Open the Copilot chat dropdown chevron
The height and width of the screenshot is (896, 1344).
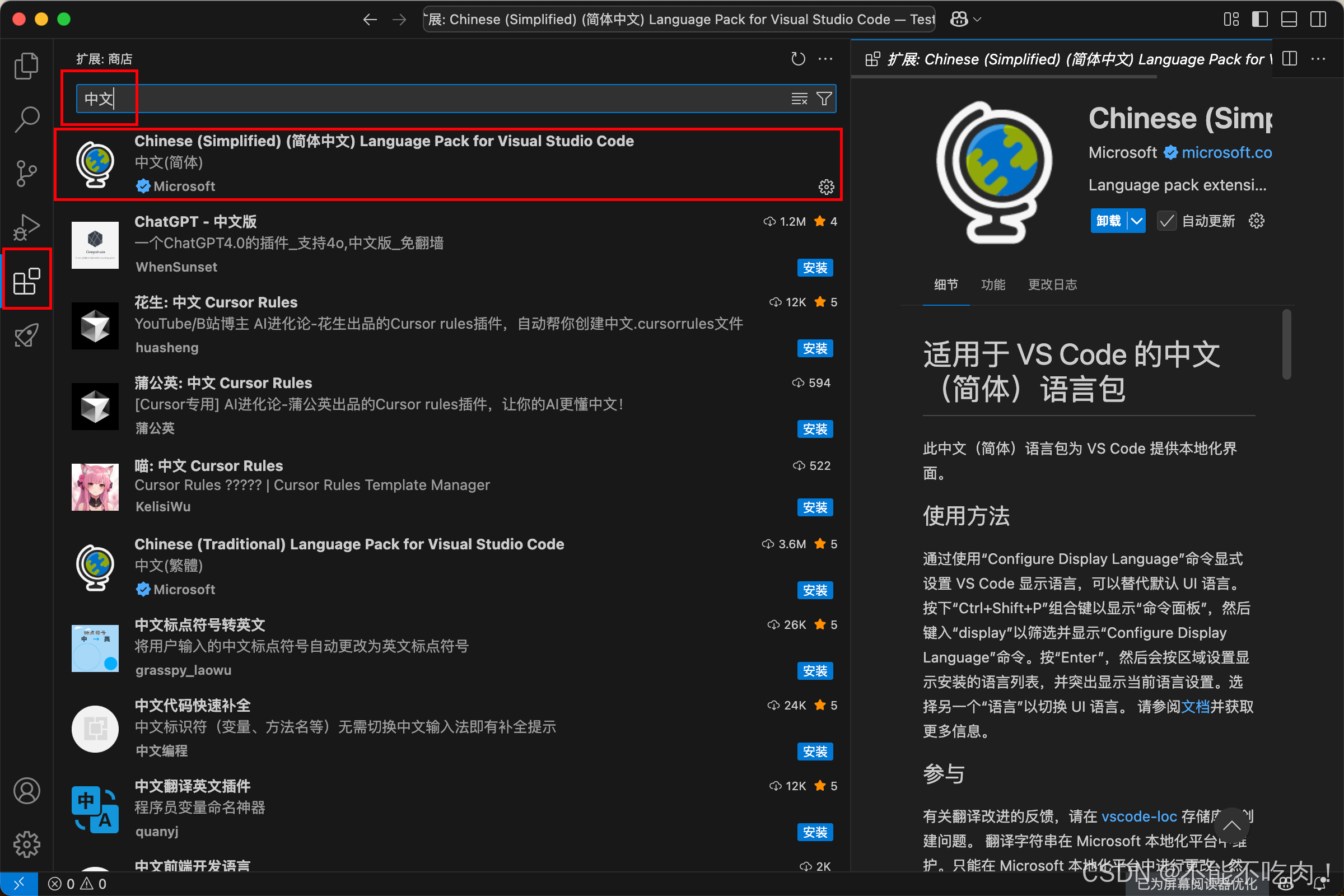(x=977, y=20)
